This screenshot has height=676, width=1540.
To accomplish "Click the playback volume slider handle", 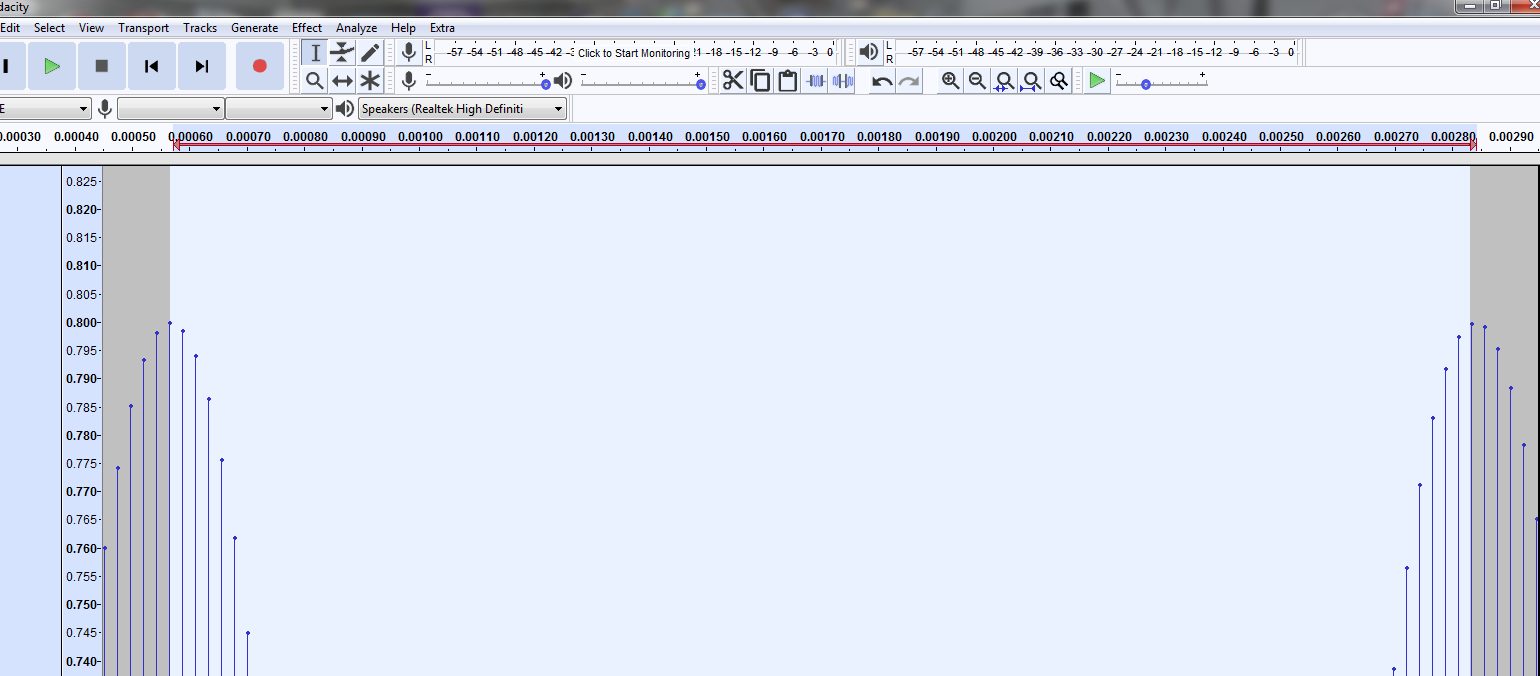I will pos(700,85).
